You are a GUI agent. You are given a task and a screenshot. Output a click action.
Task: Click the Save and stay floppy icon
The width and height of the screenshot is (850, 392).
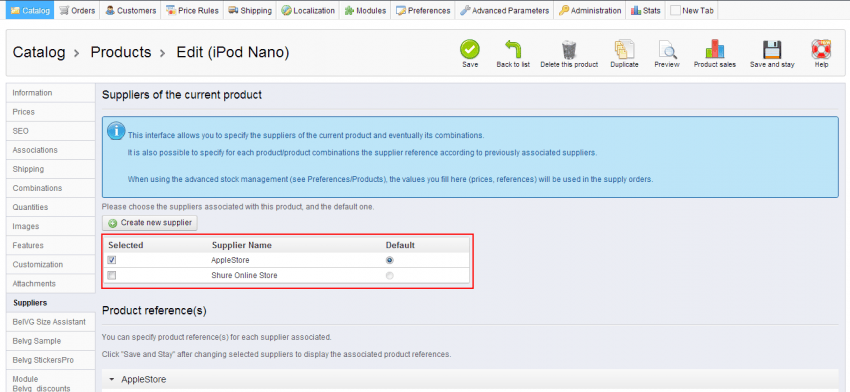coord(772,49)
